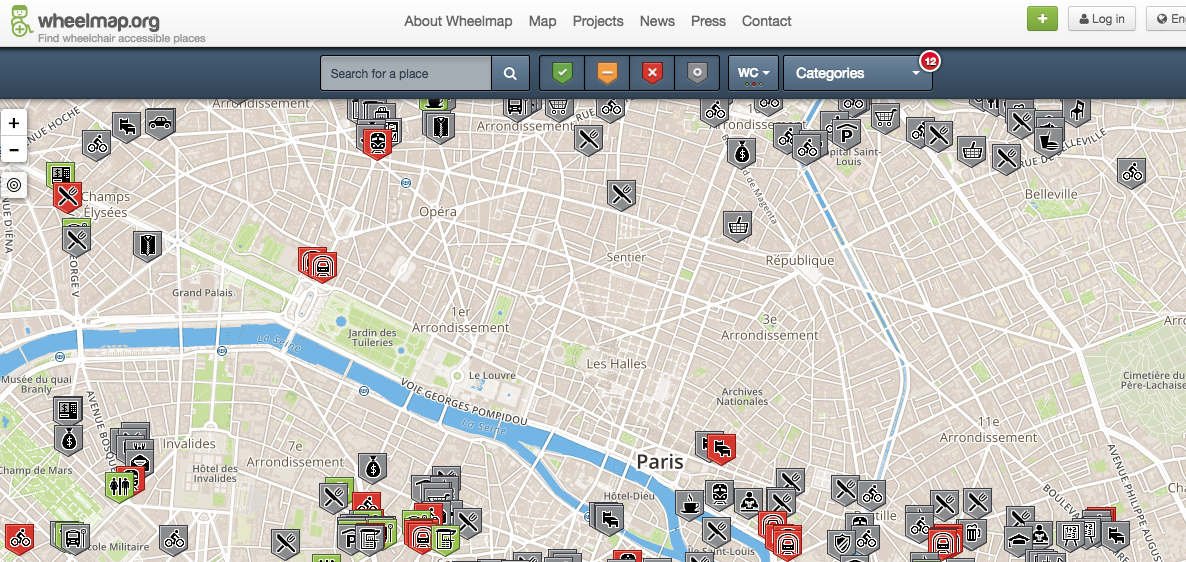The width and height of the screenshot is (1186, 562).
Task: Toggle the green fully accessible filter
Action: (562, 73)
